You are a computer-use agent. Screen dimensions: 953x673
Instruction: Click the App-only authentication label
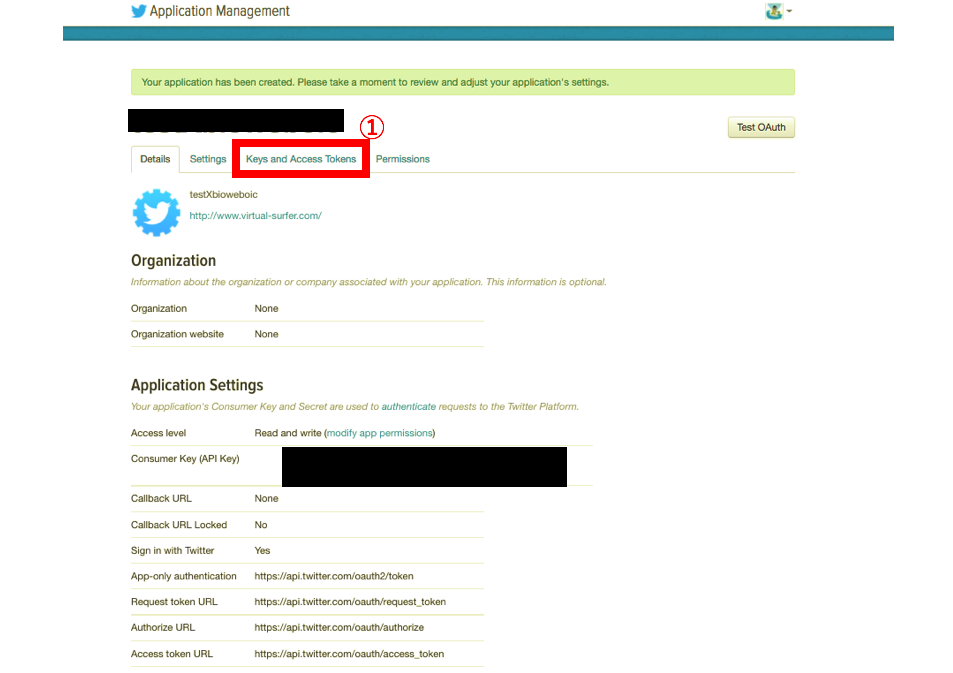click(184, 576)
